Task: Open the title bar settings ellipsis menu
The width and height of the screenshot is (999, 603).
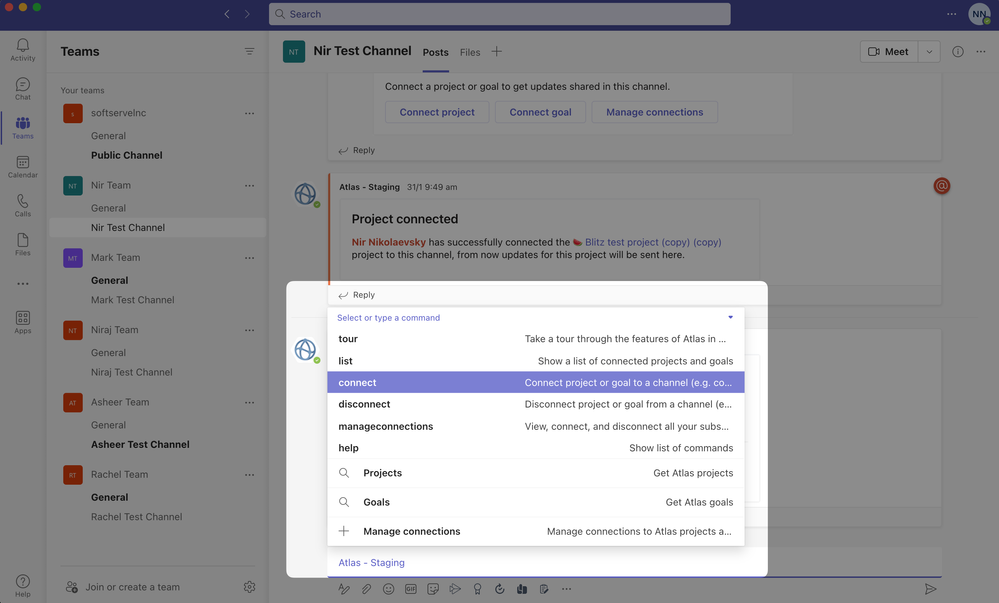Action: tap(951, 14)
